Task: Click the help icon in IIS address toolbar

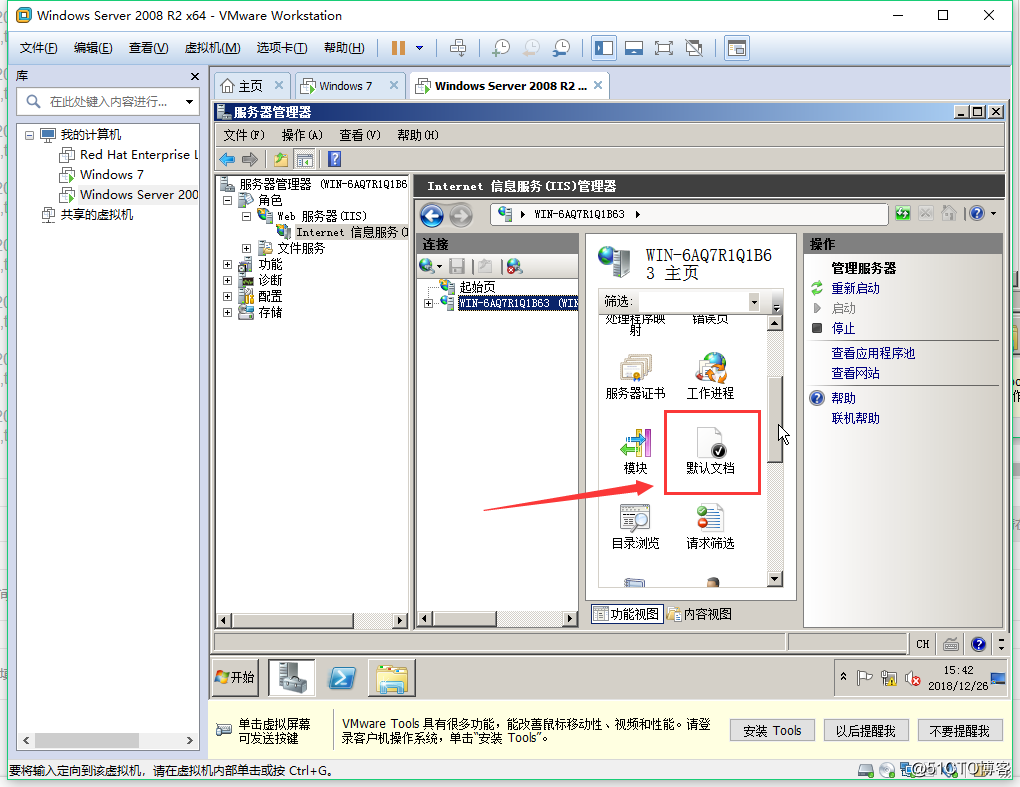Action: tap(977, 213)
